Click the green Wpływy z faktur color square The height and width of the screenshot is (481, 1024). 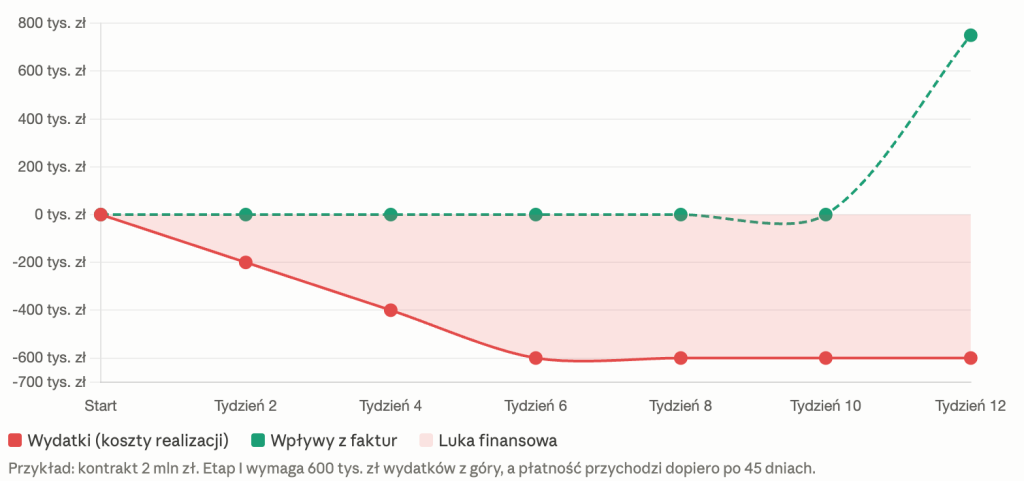click(258, 440)
